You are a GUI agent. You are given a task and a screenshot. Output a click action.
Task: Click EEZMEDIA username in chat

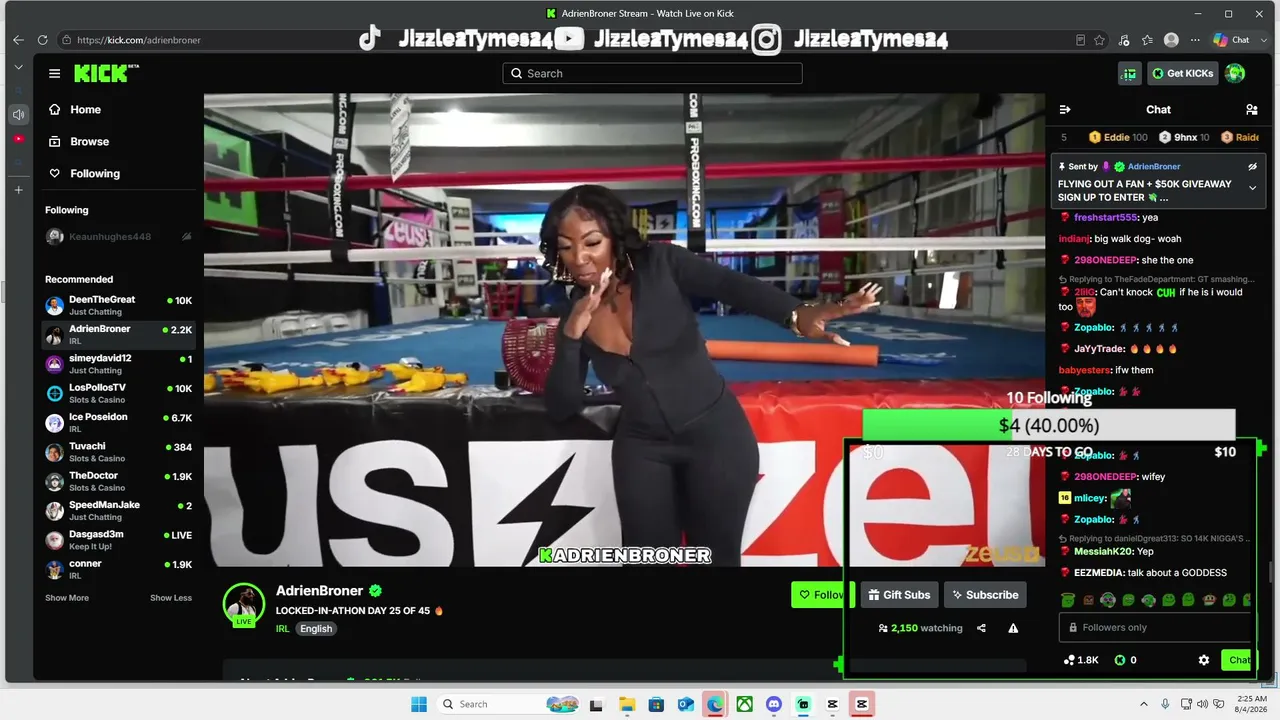(x=1098, y=573)
